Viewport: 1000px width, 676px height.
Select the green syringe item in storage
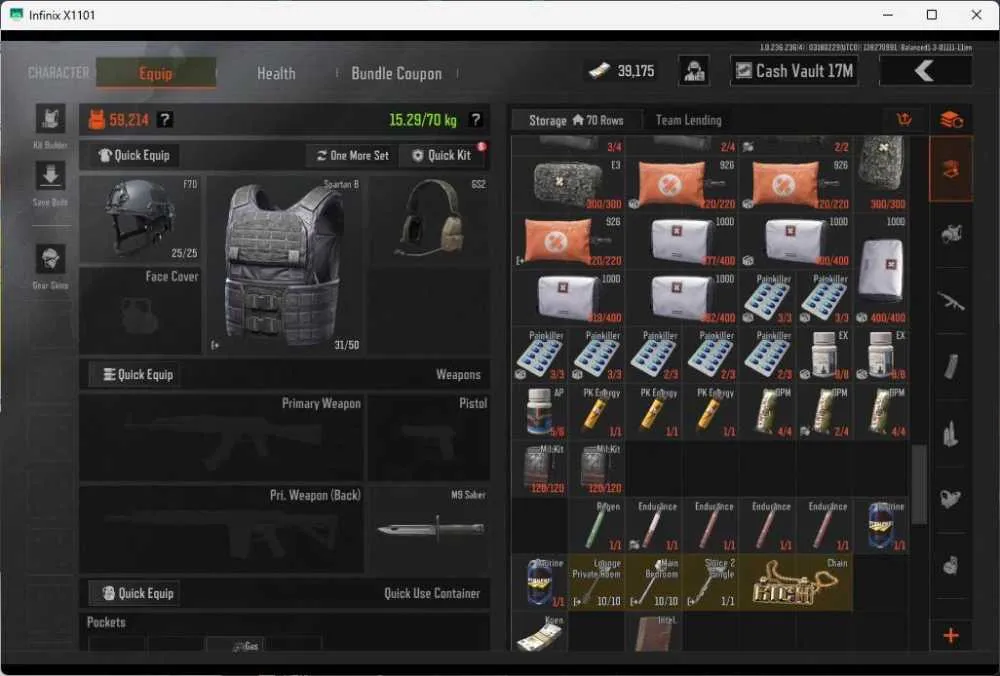[x=597, y=525]
